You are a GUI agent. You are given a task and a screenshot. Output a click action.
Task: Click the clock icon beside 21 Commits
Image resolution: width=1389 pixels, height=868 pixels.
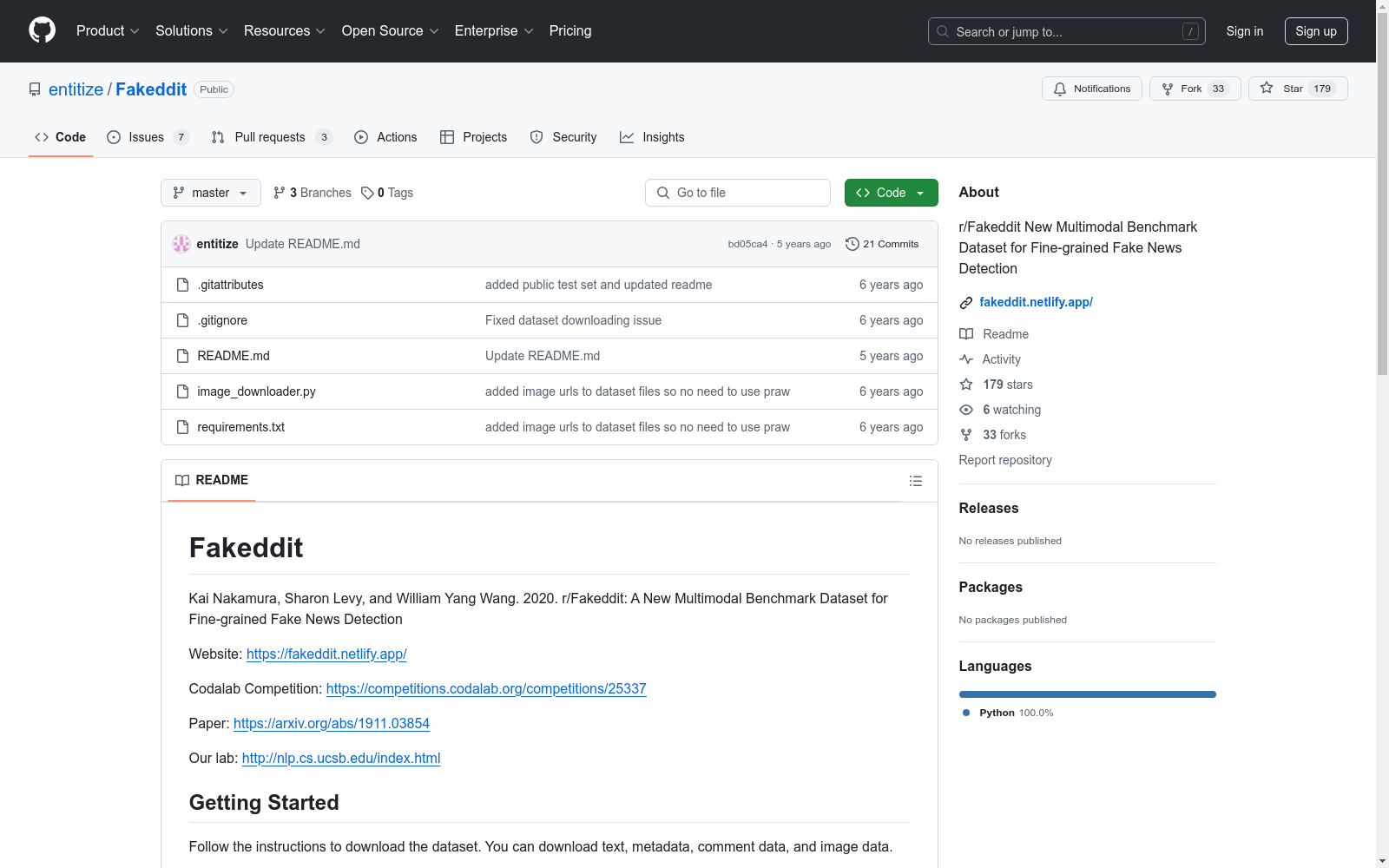[x=852, y=244]
